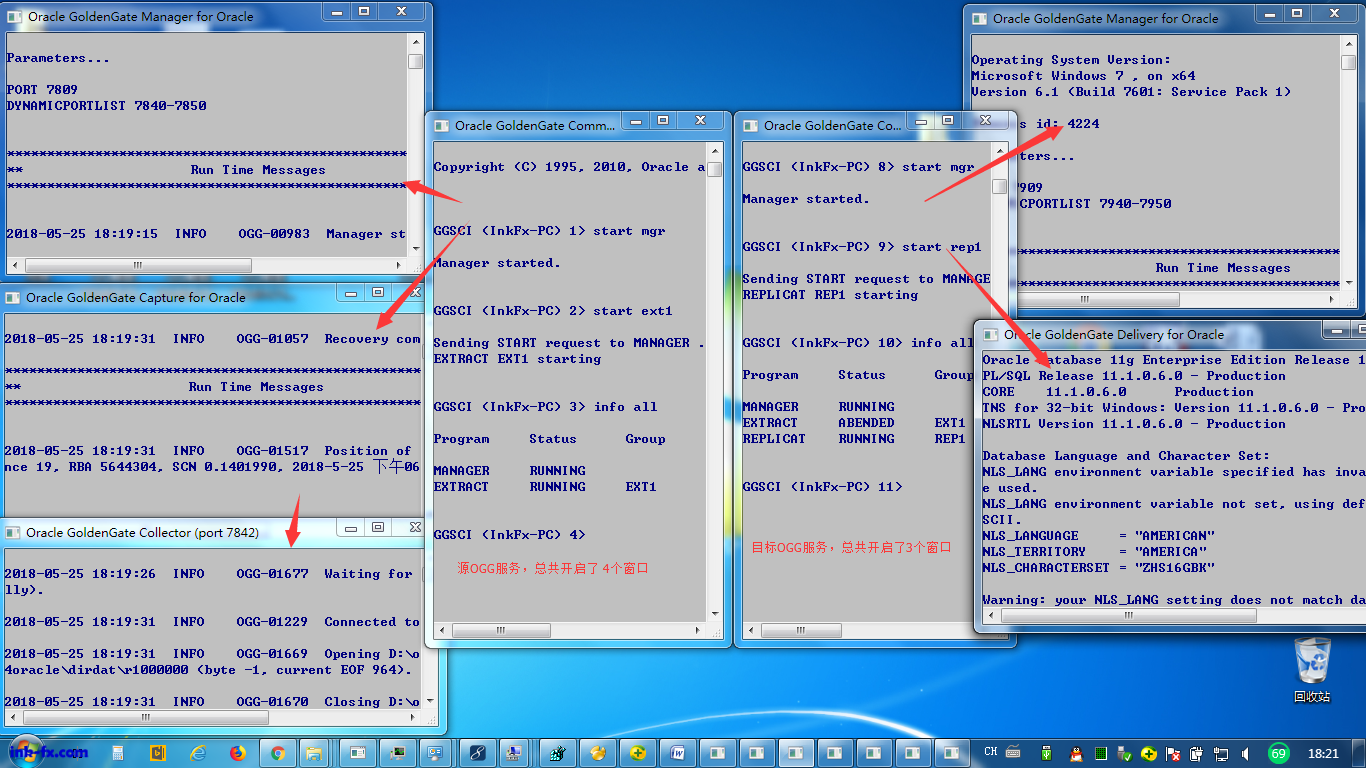Open system menu icon of Delivery window
This screenshot has width=1366, height=768.
pos(991,335)
